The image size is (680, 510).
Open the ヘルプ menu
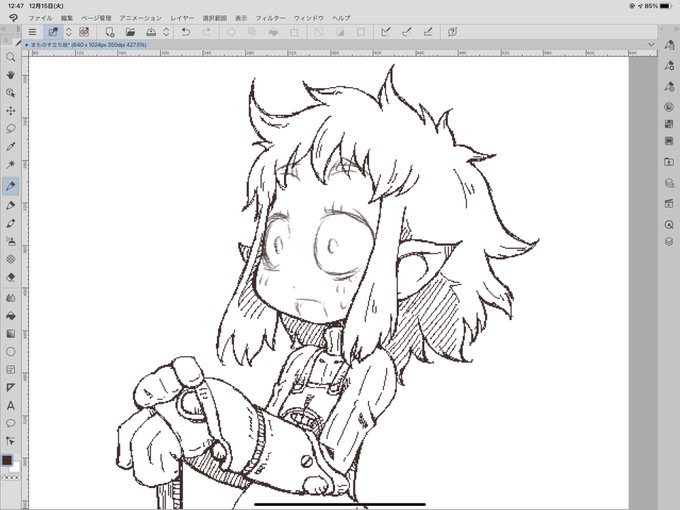point(341,18)
